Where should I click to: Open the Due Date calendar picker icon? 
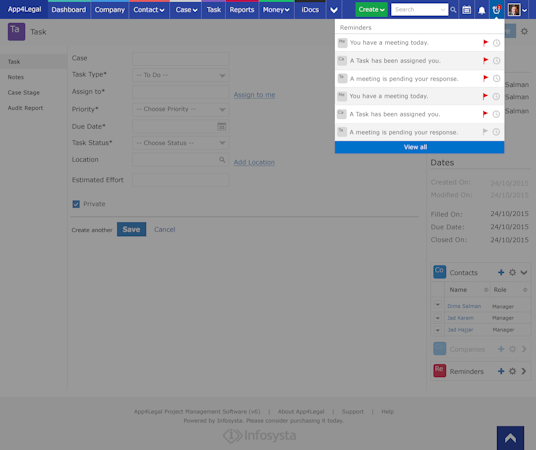pos(222,127)
